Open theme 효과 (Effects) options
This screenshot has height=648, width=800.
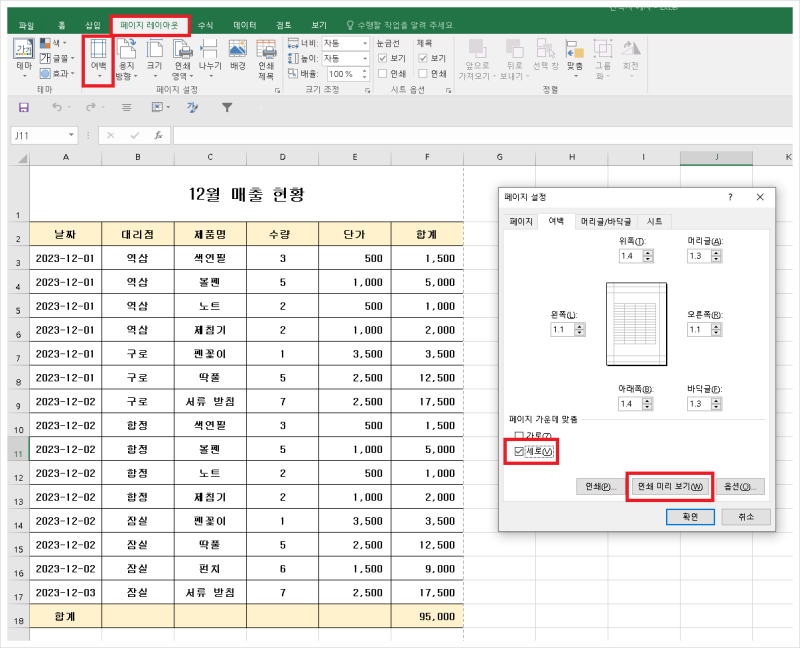57,73
